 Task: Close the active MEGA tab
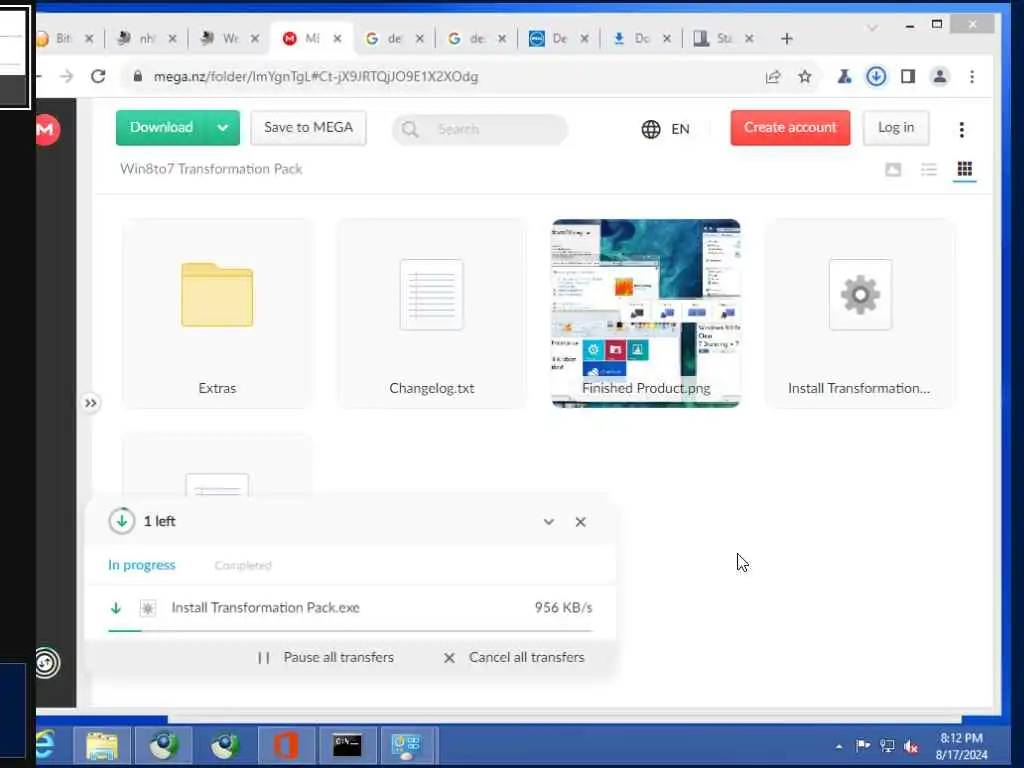click(337, 39)
